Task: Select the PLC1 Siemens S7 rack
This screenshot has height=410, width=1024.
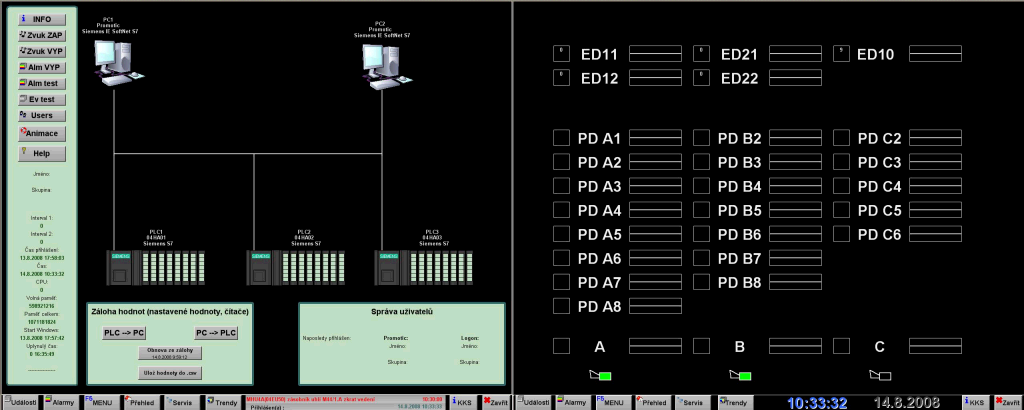Action: [159, 270]
